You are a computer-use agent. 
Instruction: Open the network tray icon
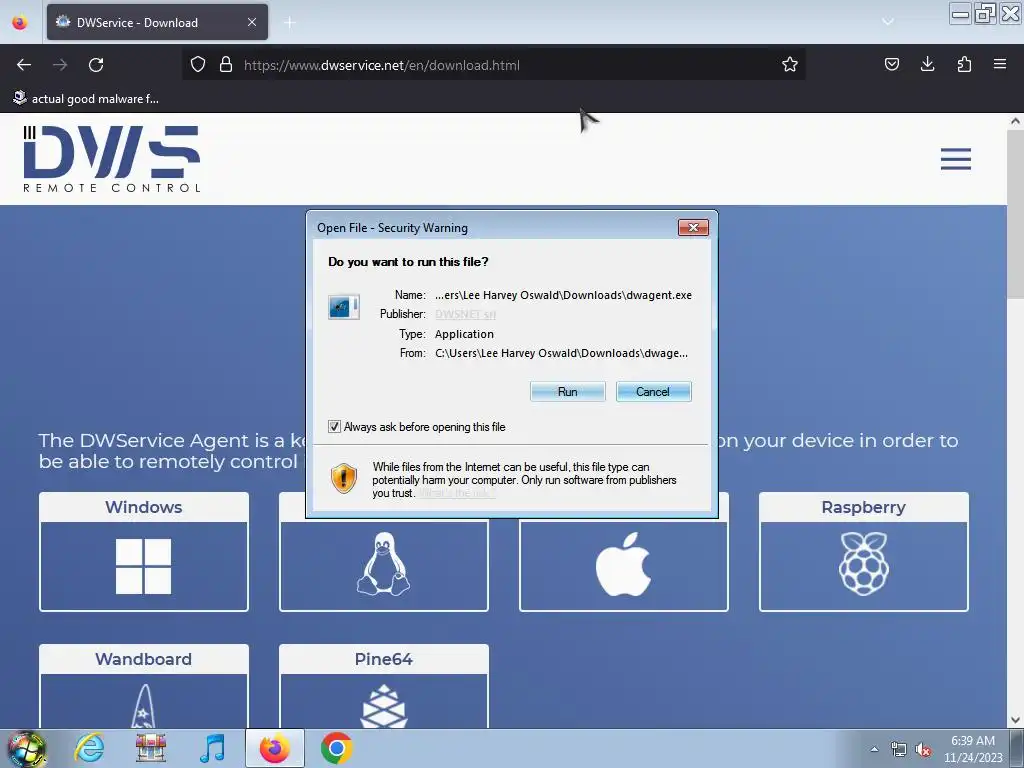point(899,749)
